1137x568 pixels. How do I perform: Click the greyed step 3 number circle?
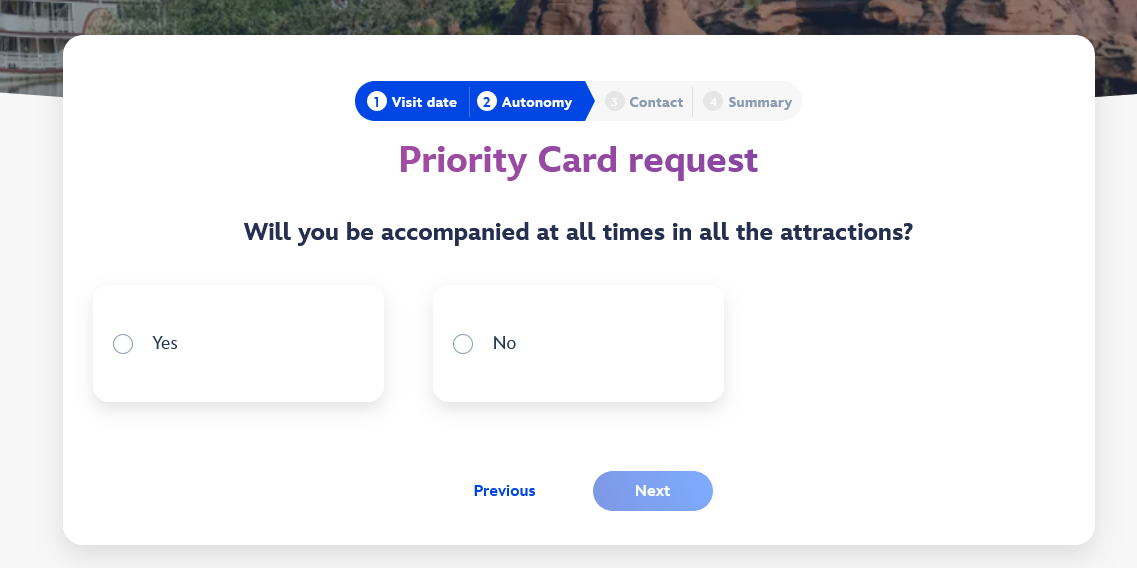(x=614, y=102)
